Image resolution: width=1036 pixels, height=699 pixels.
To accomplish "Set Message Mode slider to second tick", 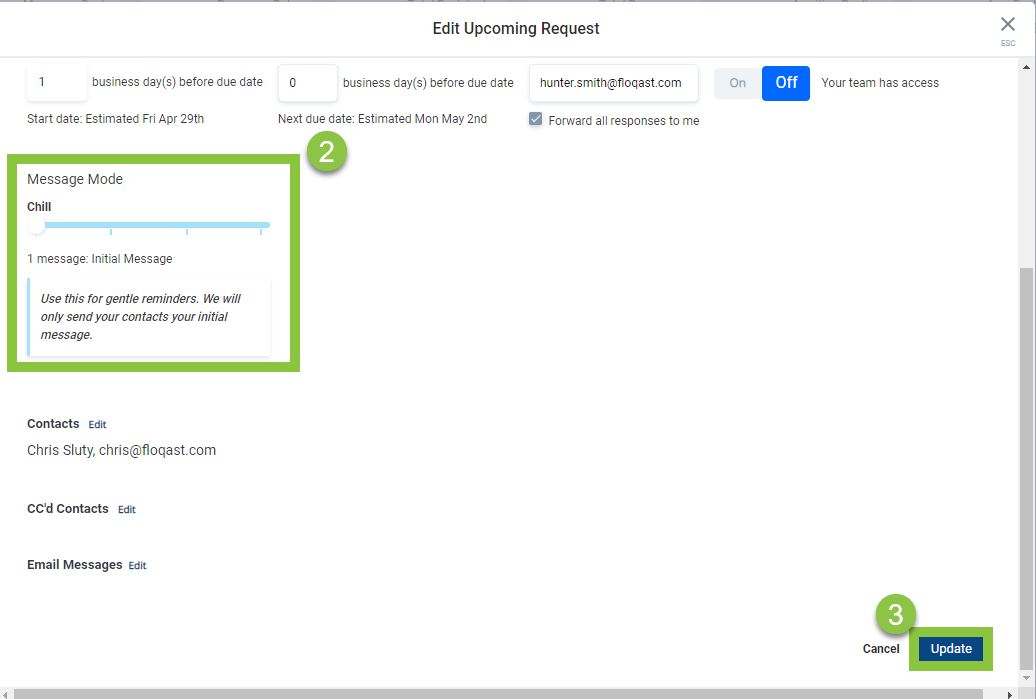I will point(111,226).
